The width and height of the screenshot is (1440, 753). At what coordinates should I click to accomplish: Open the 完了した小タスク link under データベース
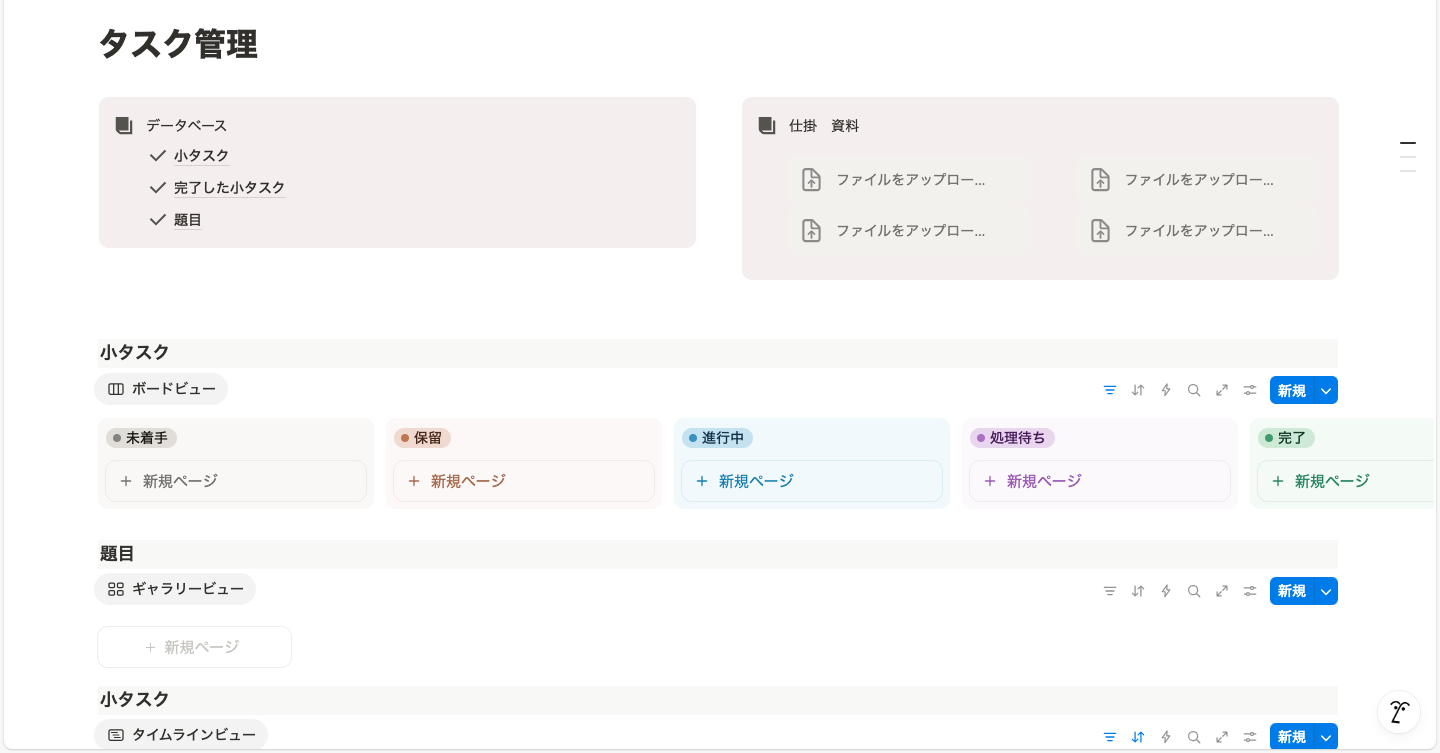coord(229,188)
